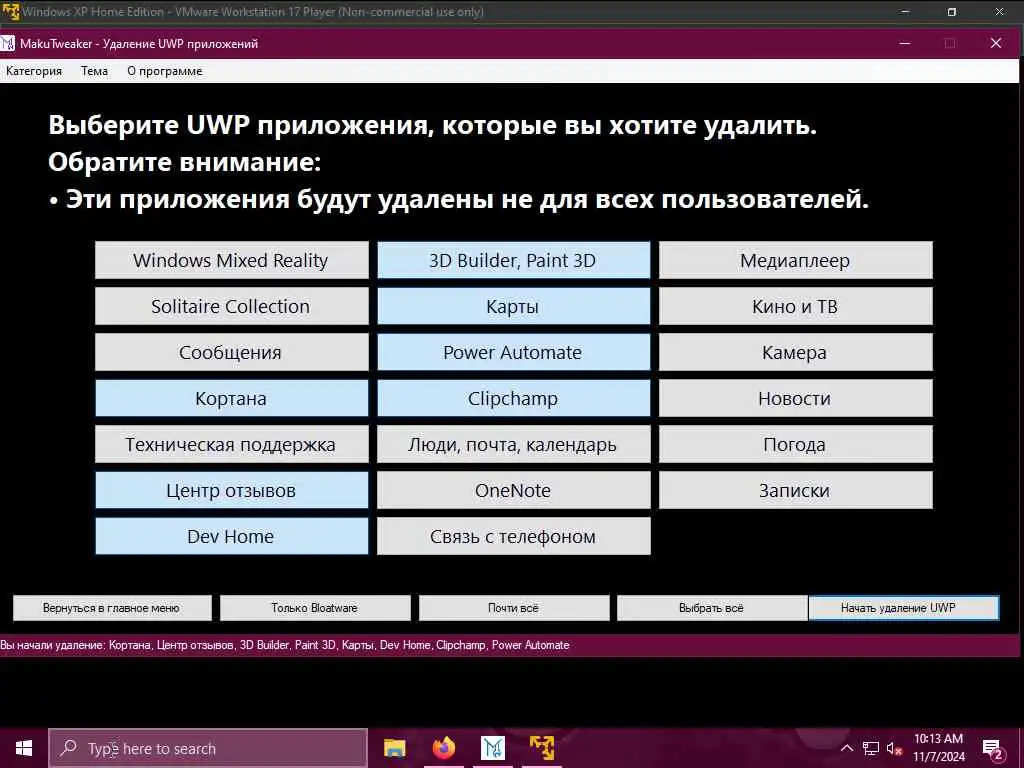The width and height of the screenshot is (1024, 768).
Task: Show hidden tray icons chevron
Action: pos(846,748)
